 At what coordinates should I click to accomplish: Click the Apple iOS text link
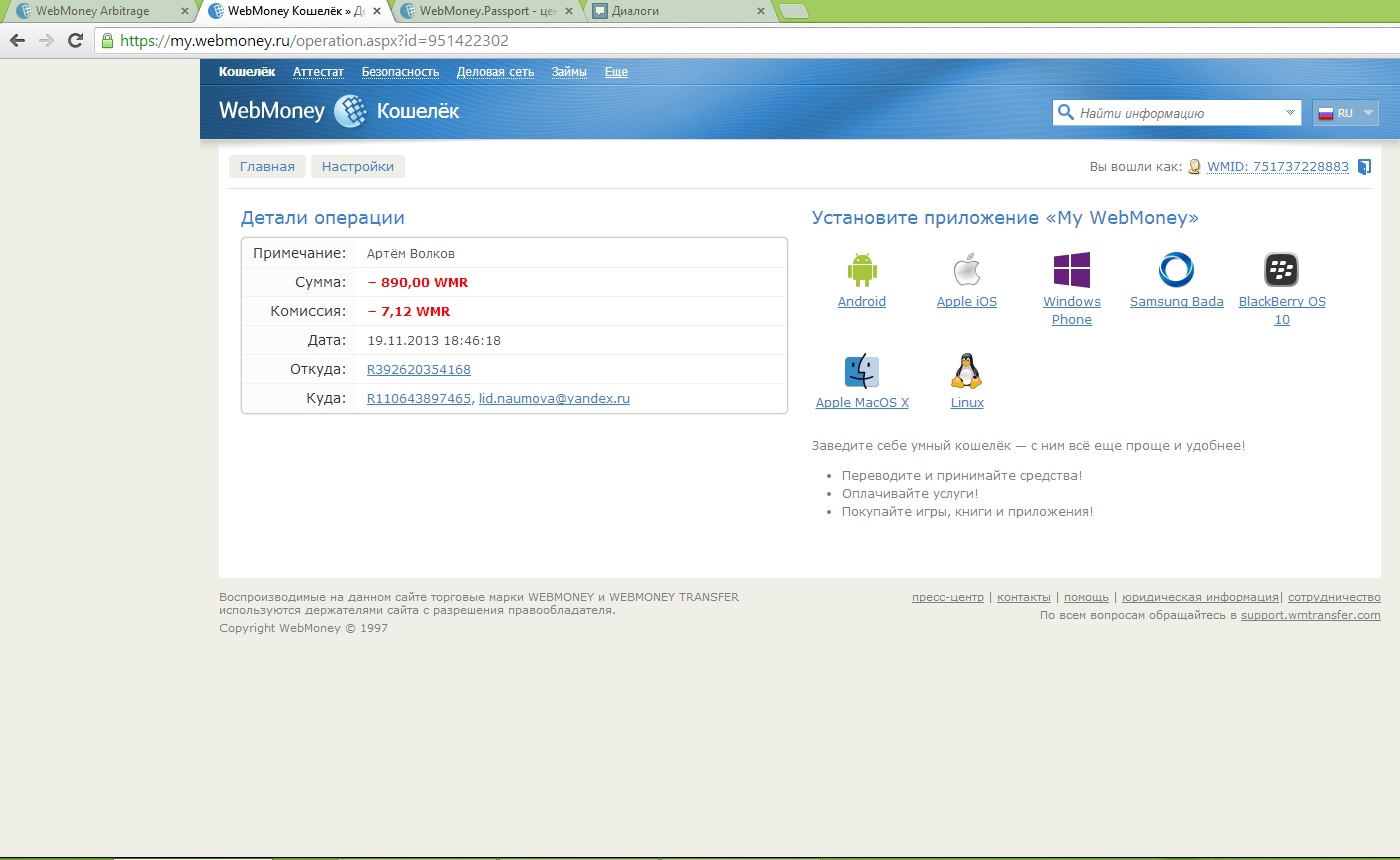(x=967, y=302)
